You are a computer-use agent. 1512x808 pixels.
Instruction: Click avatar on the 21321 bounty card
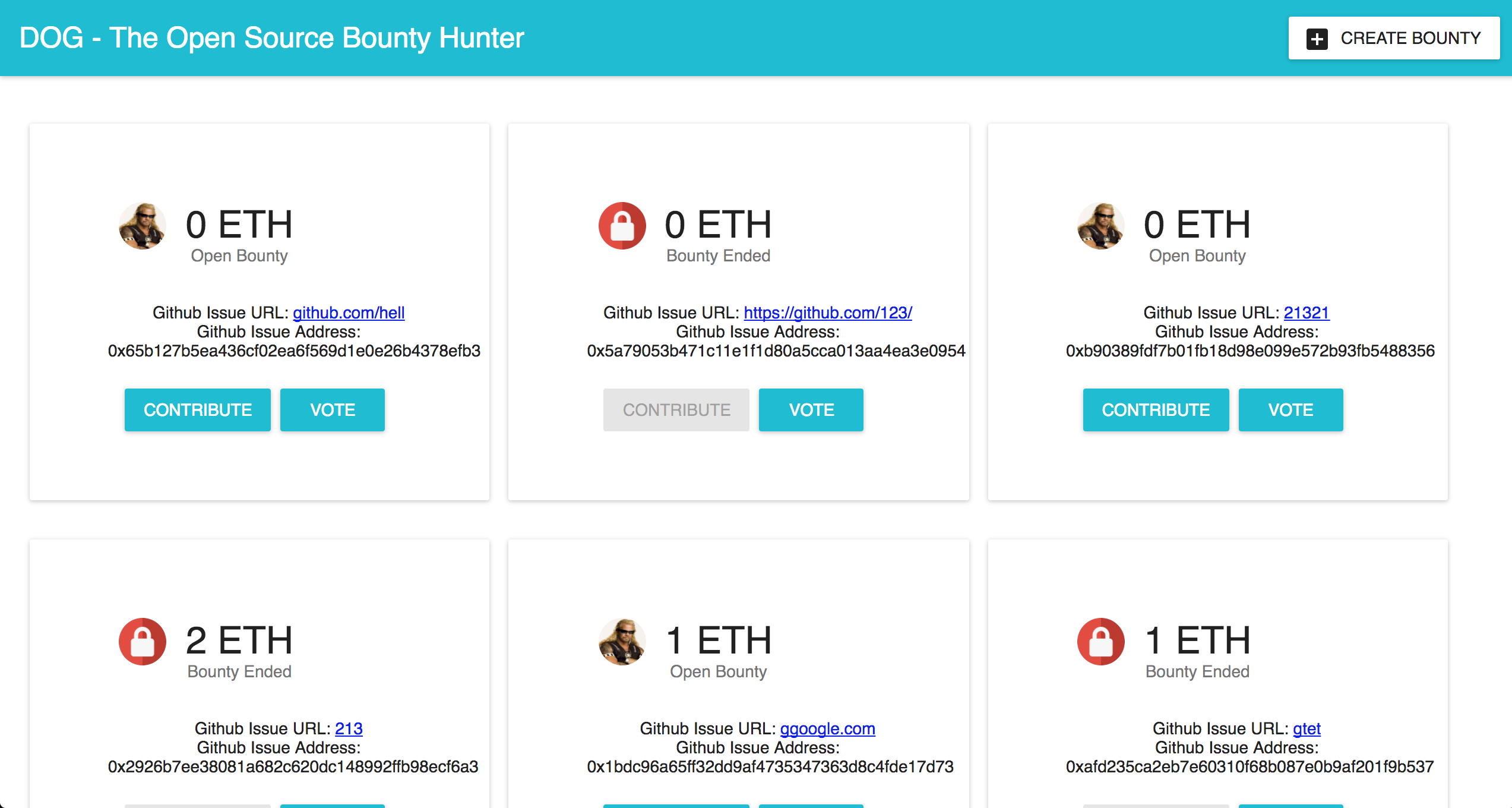click(1100, 226)
